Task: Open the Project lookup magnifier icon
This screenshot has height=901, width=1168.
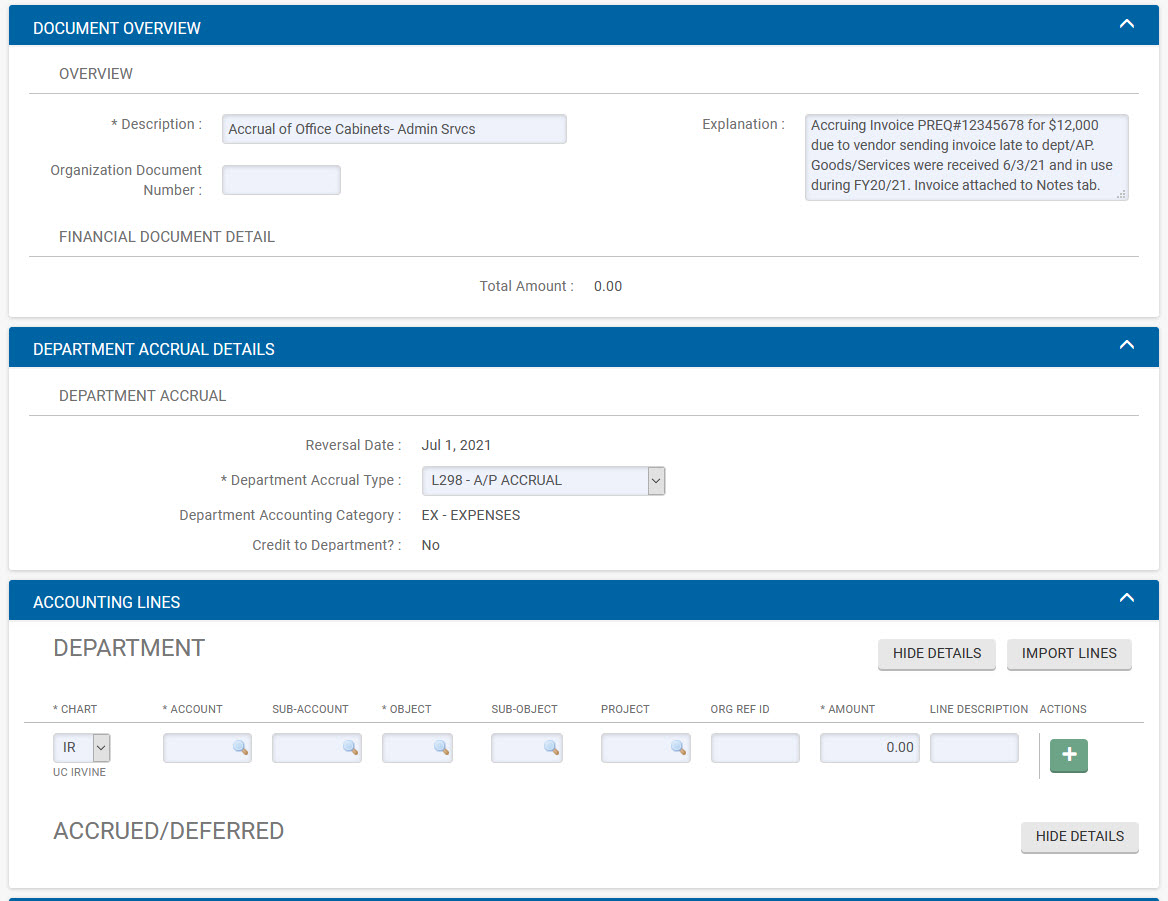Action: pyautogui.click(x=678, y=748)
